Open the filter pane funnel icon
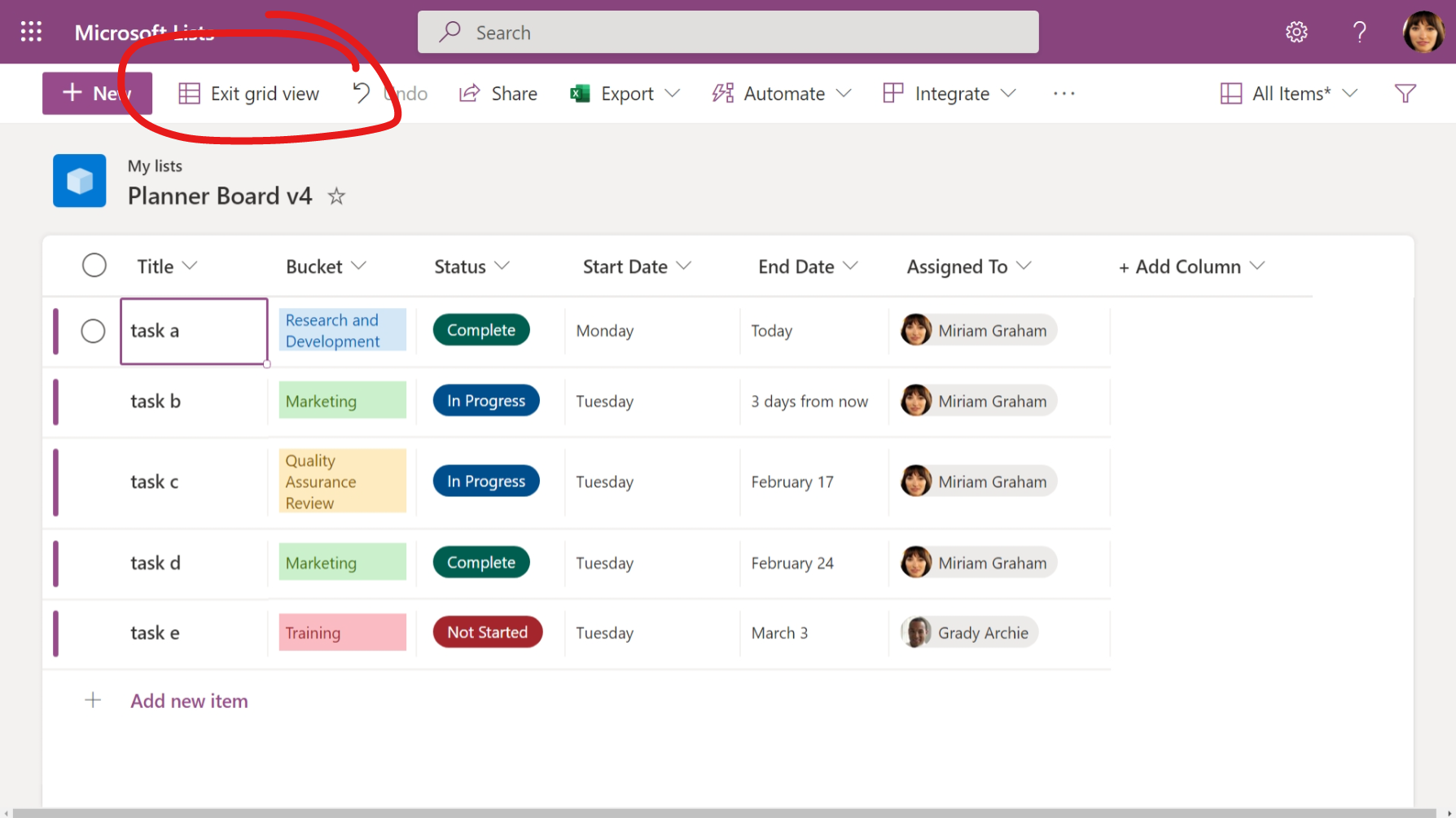Image resolution: width=1456 pixels, height=818 pixels. [x=1405, y=94]
